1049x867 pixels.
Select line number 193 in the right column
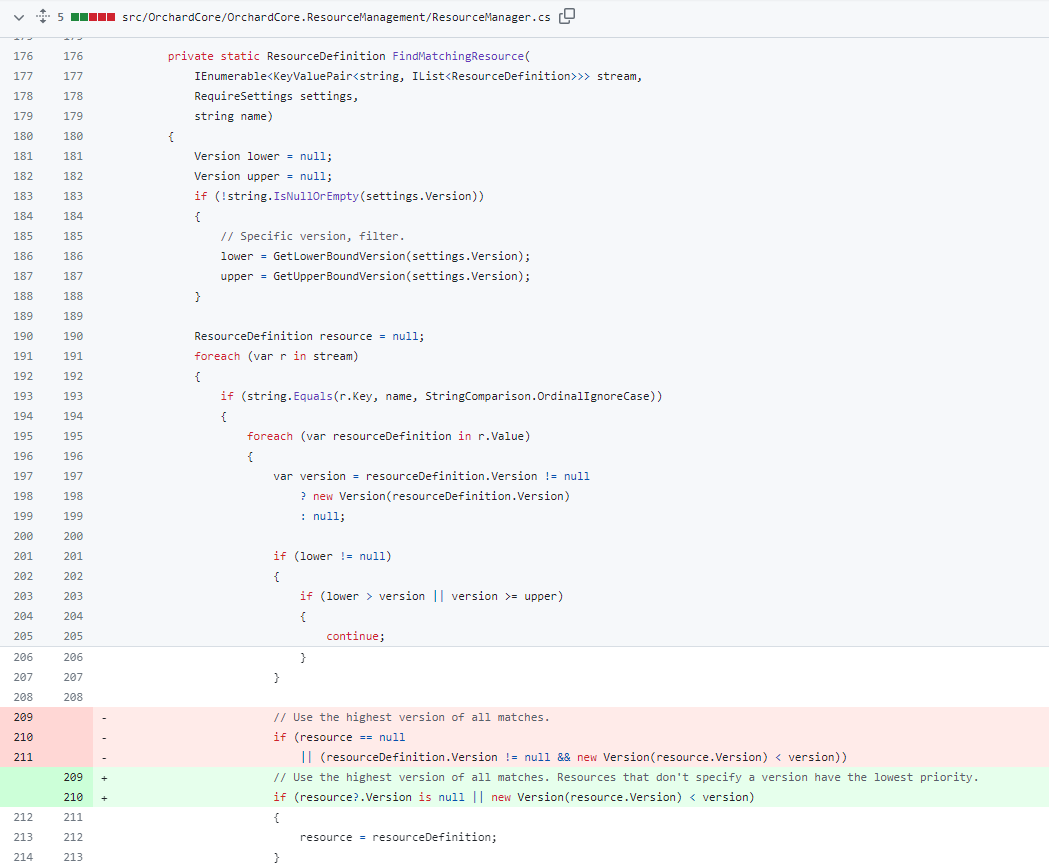[74, 397]
